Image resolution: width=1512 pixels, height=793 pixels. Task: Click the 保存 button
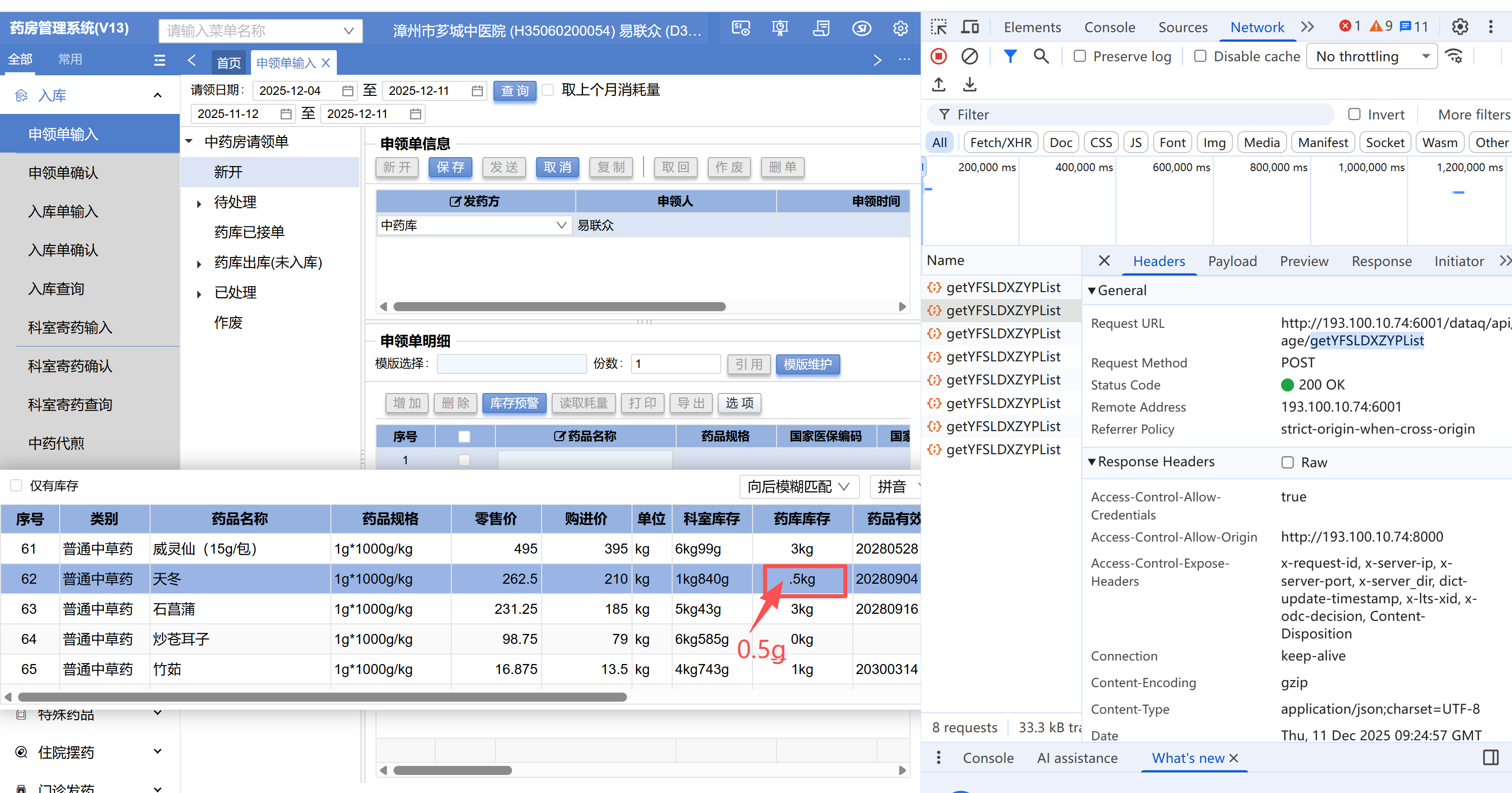pos(450,167)
